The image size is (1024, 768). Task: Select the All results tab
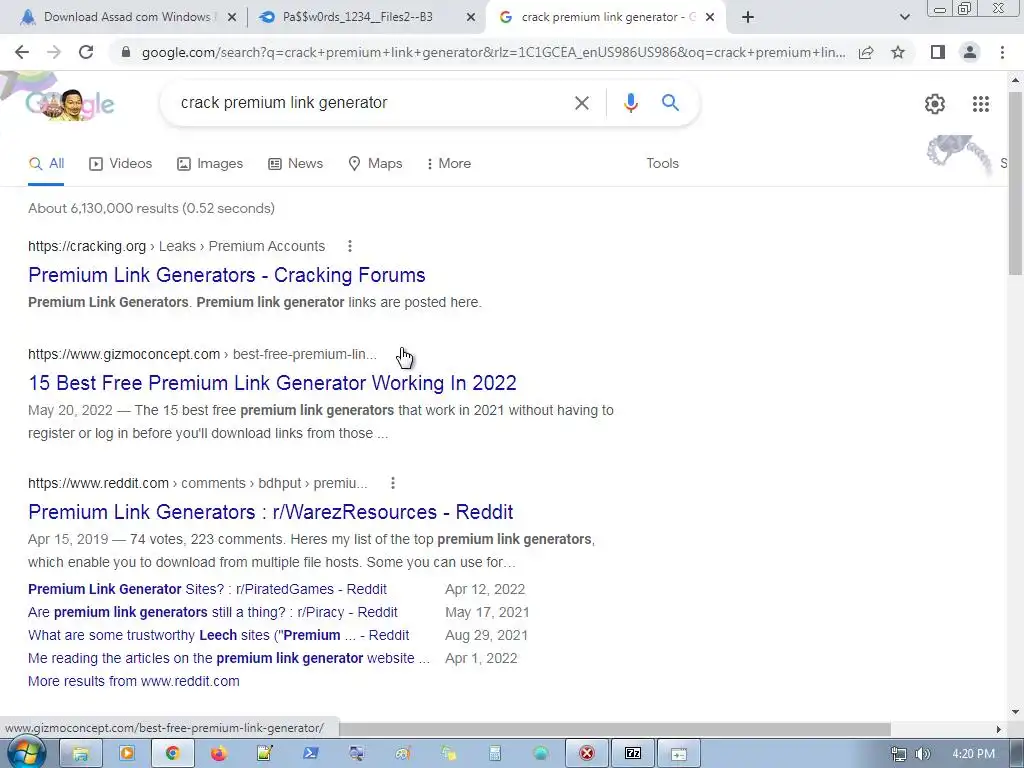46,163
